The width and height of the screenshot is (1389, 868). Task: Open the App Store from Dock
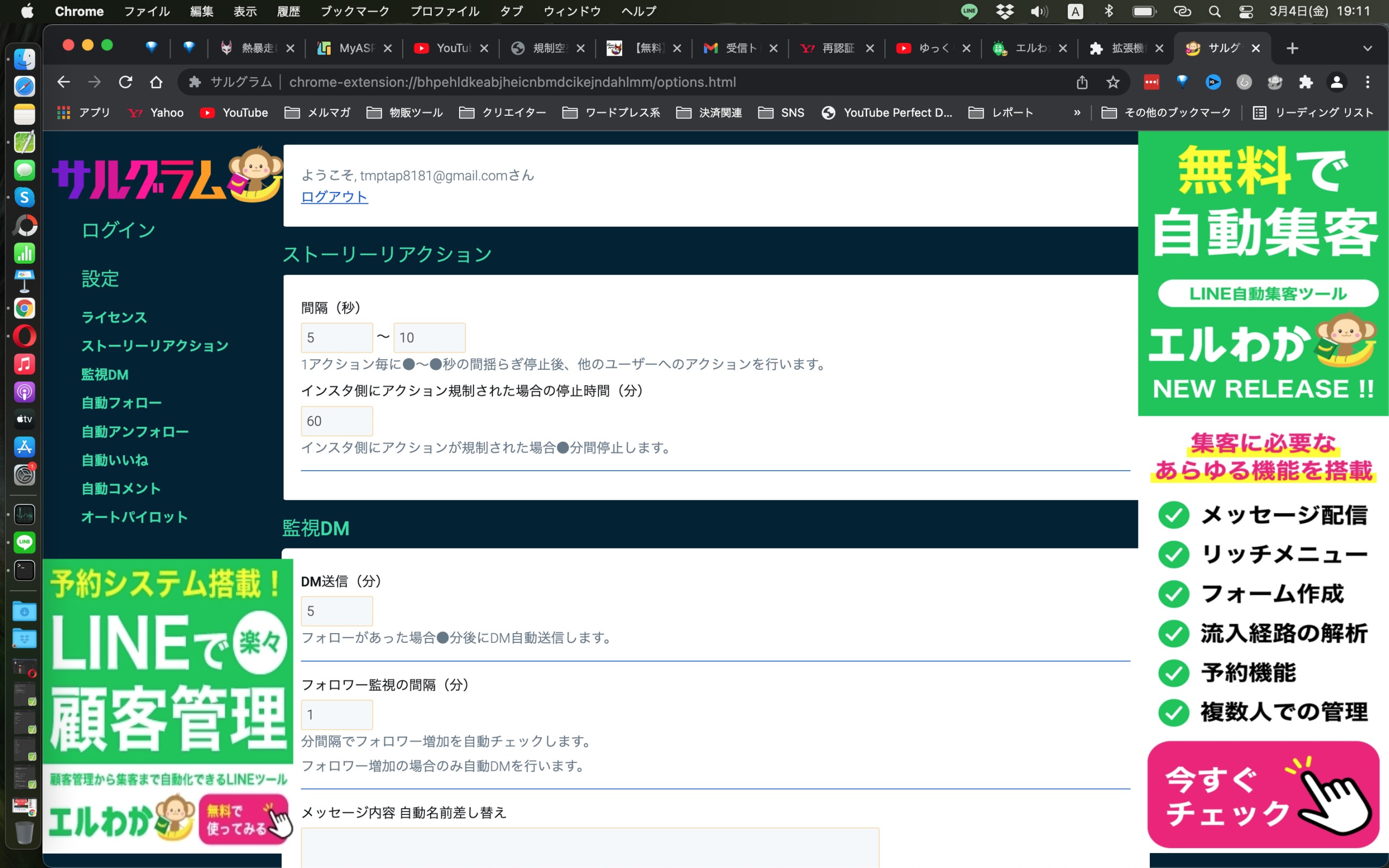click(x=24, y=447)
